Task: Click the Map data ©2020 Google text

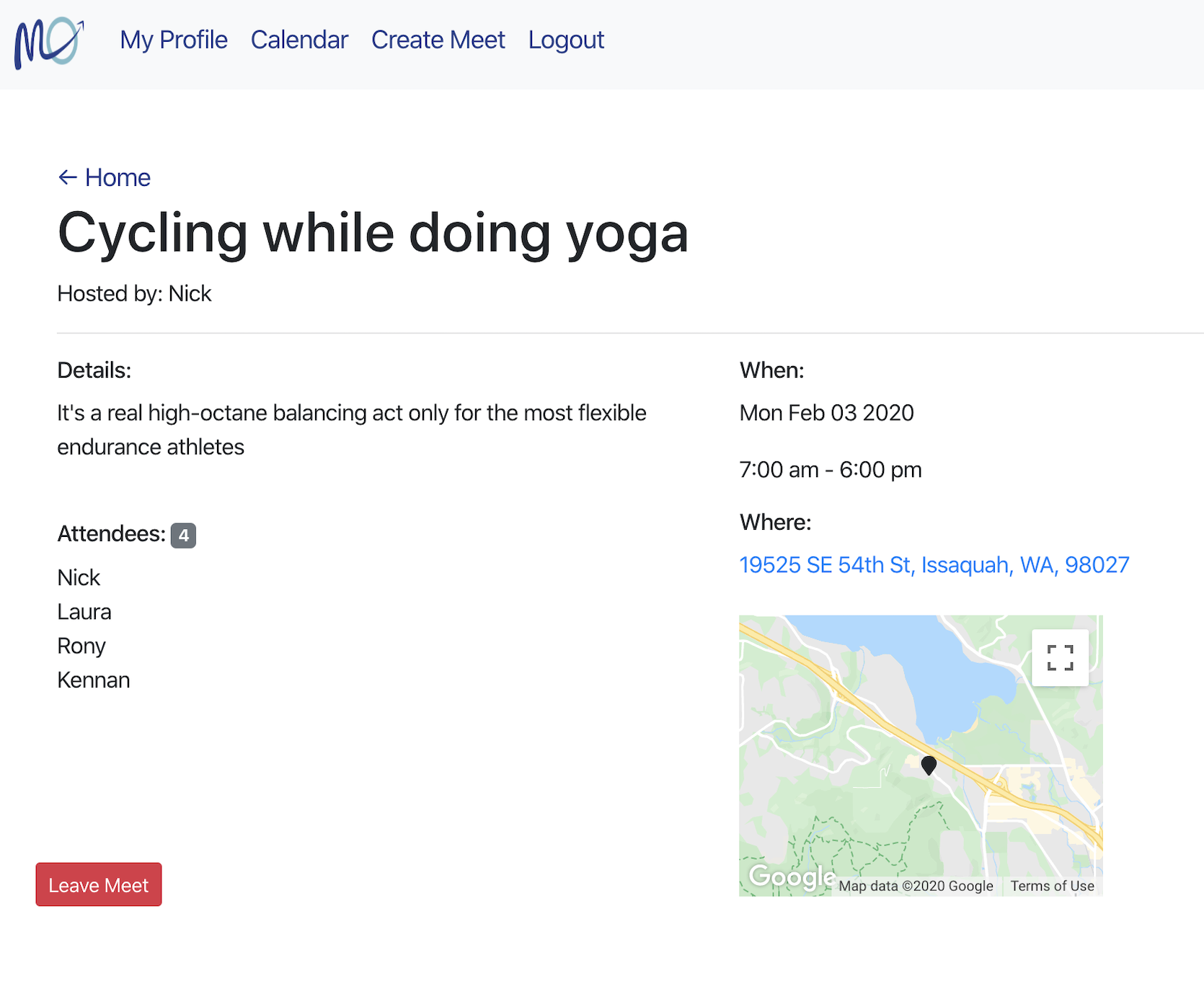Action: pos(916,886)
